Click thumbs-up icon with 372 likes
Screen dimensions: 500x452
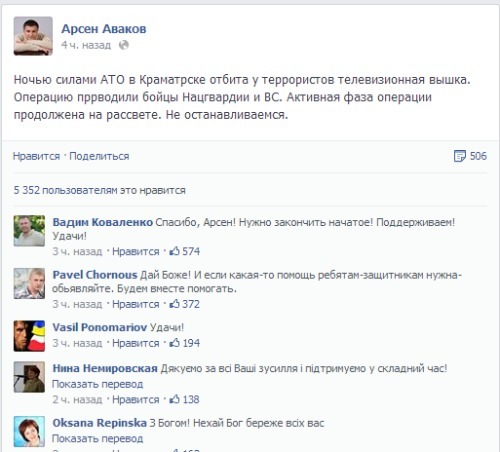(x=174, y=304)
